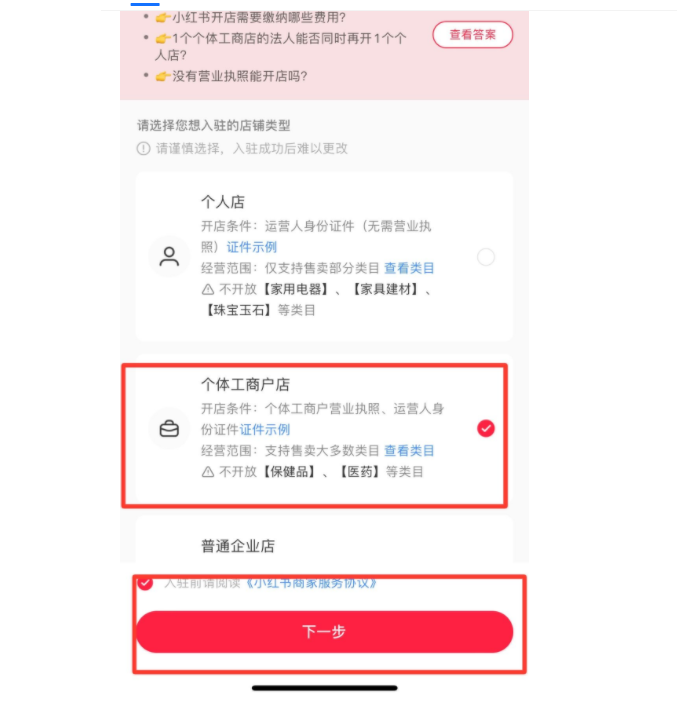Open 查看类目 link under 个体工商户店
686x706 pixels.
click(409, 451)
